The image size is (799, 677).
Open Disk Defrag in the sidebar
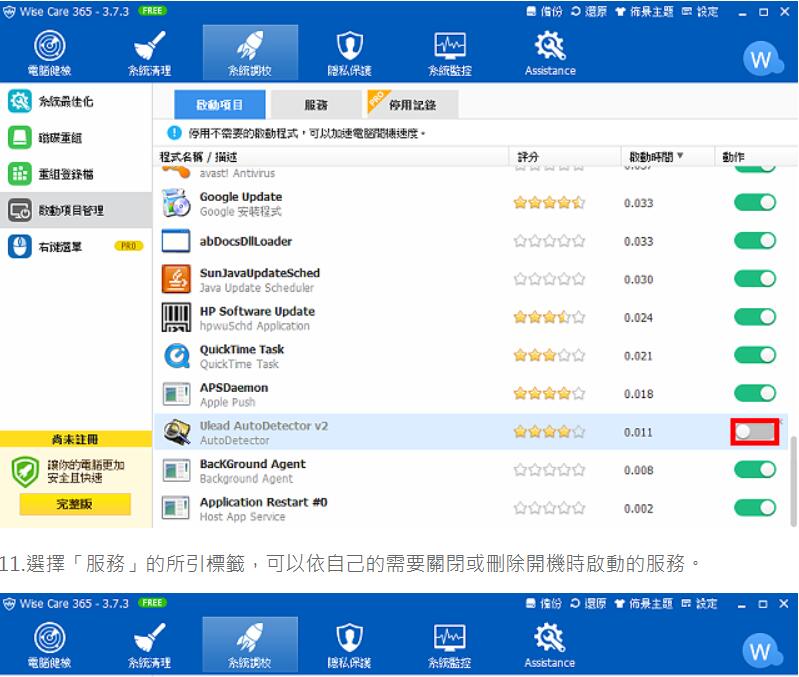(x=76, y=138)
